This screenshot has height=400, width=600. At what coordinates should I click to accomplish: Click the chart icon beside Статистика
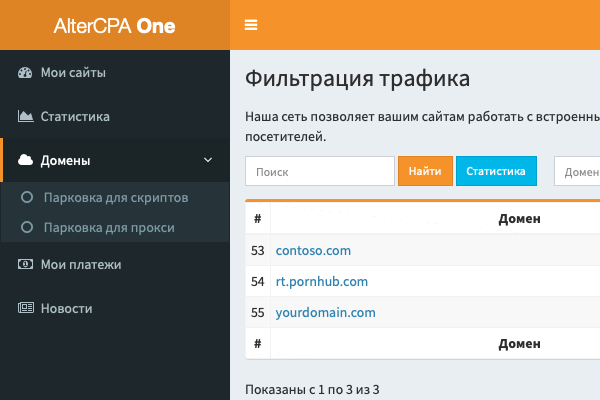point(25,116)
